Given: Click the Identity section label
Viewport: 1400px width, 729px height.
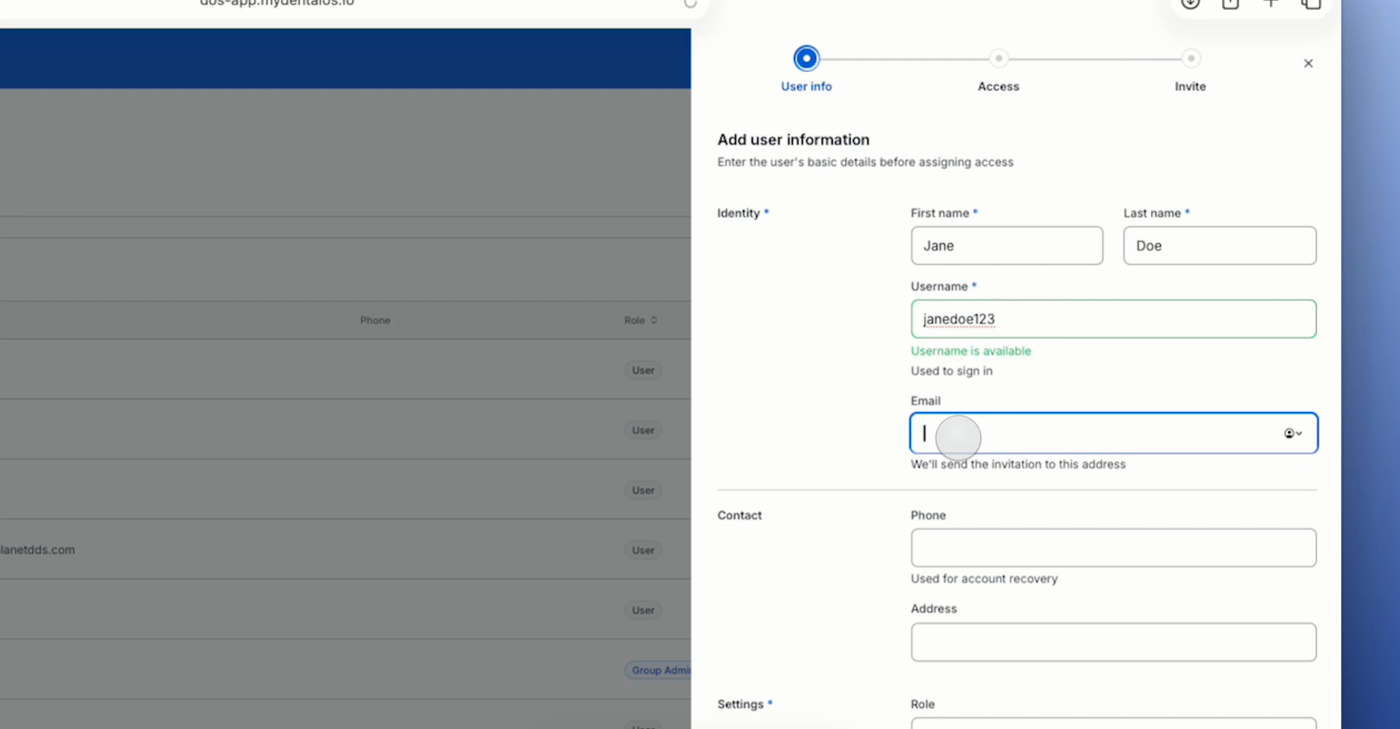Looking at the screenshot, I should (x=739, y=213).
